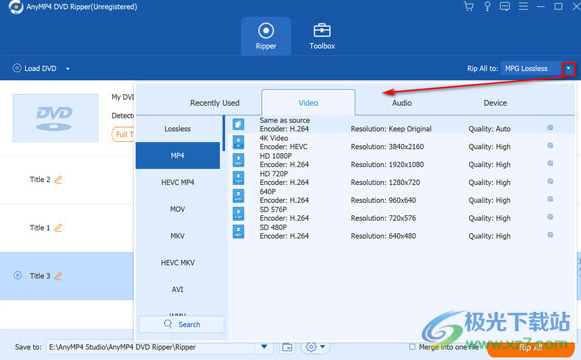This screenshot has height=360, width=581.
Task: Click the DVD disc thumbnail
Action: point(56,118)
